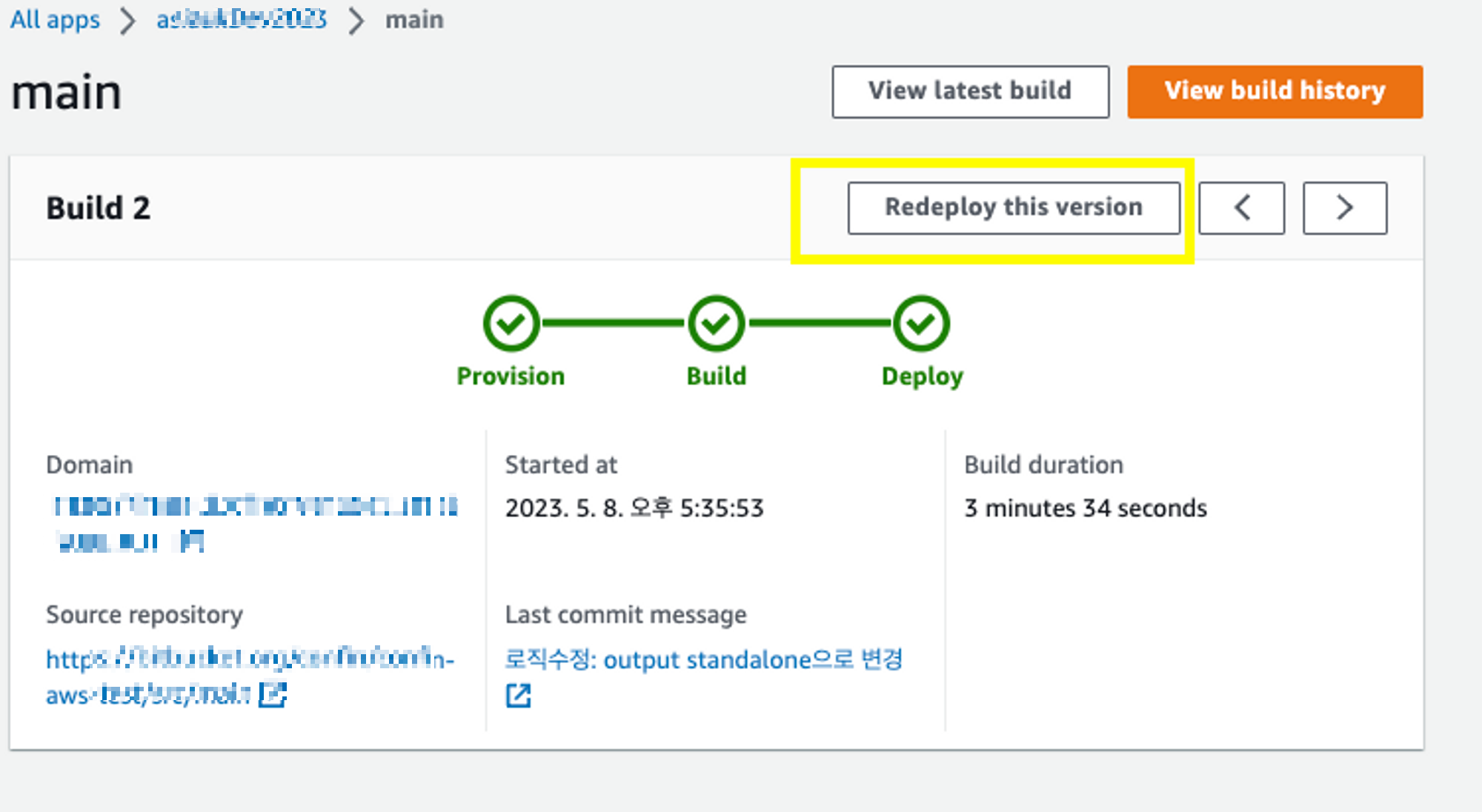Image resolution: width=1482 pixels, height=812 pixels.
Task: Click external link icon beside source repository
Action: click(x=273, y=694)
